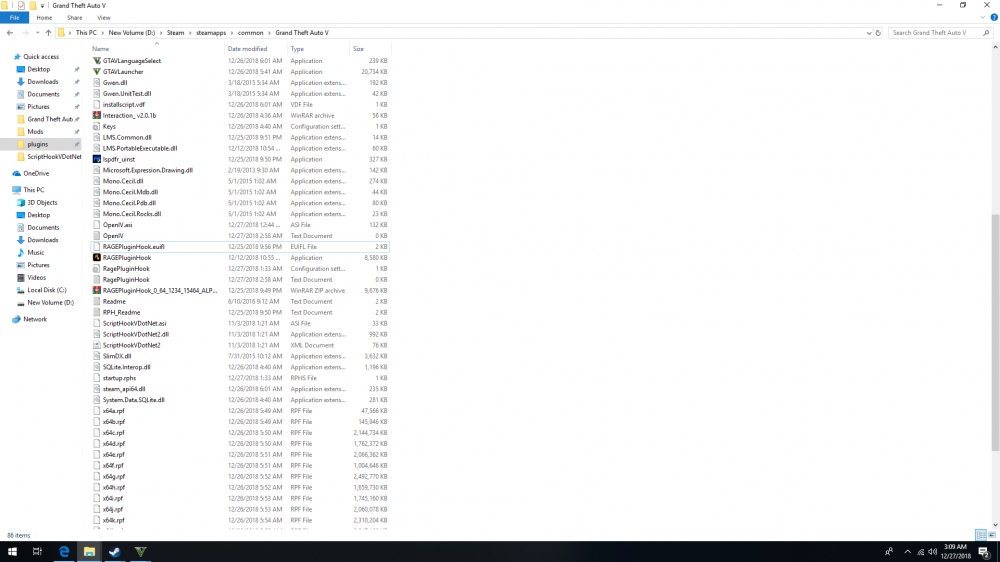
Task: Click the GTA V launcher taskbar icon
Action: (x=140, y=552)
